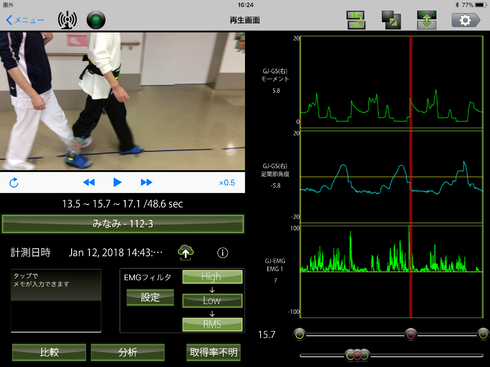490x367 pixels.
Task: Tap the 15.7 current time value
Action: (x=267, y=334)
